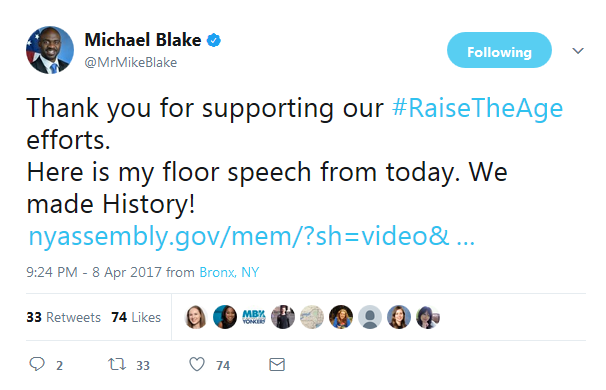Click the gray default silhouette avatar
This screenshot has height=390, width=606.
(370, 317)
